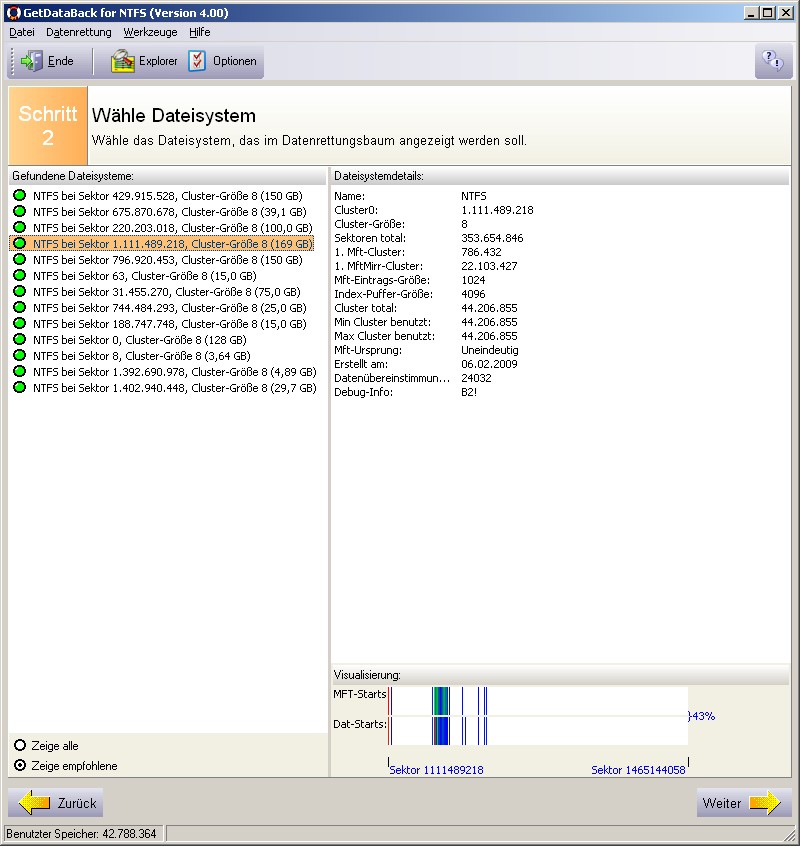Select NTFS at Sektor 1.402.940.448 (29,7 GB)

pos(174,388)
